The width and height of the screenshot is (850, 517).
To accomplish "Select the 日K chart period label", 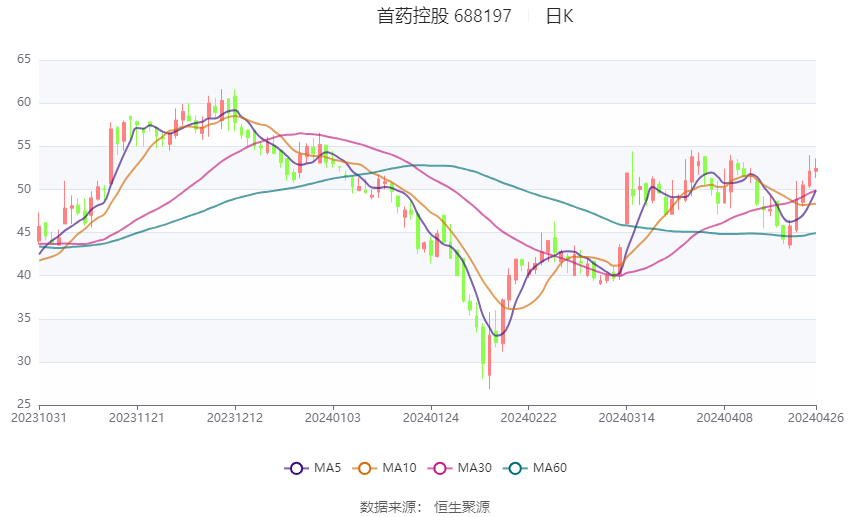I will tap(559, 16).
